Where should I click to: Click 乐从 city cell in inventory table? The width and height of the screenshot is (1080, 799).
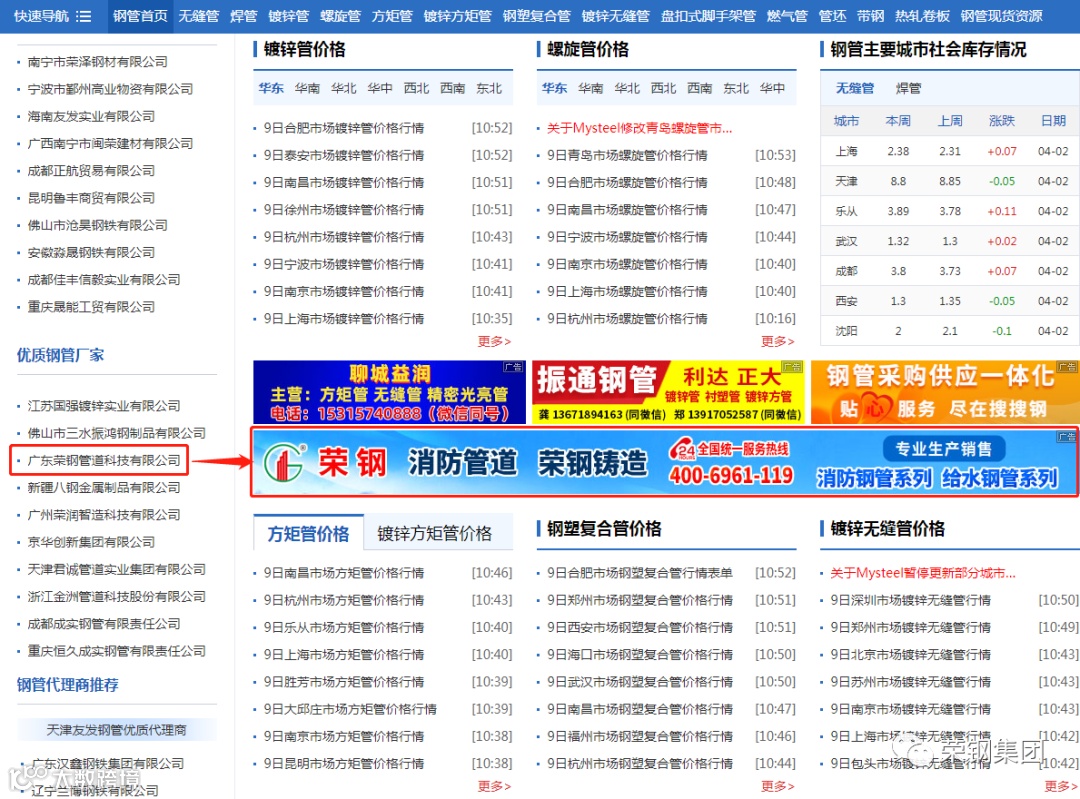[846, 211]
